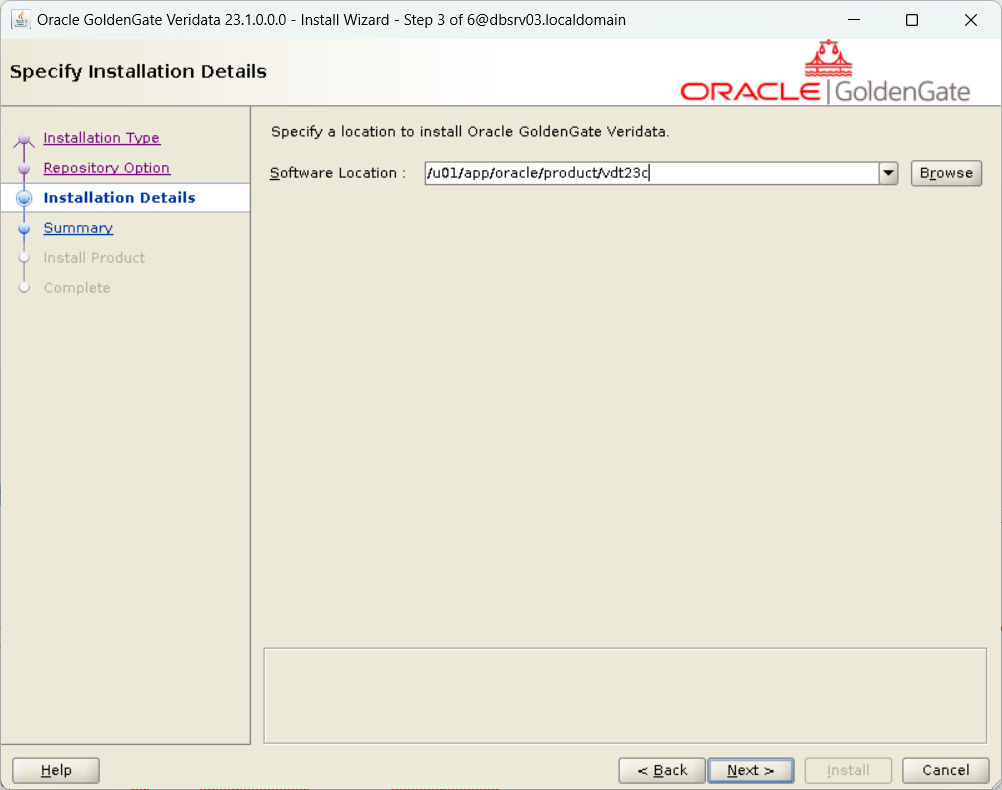The image size is (1002, 790).
Task: Click the 'Specify Installation Details' heading
Action: point(138,72)
